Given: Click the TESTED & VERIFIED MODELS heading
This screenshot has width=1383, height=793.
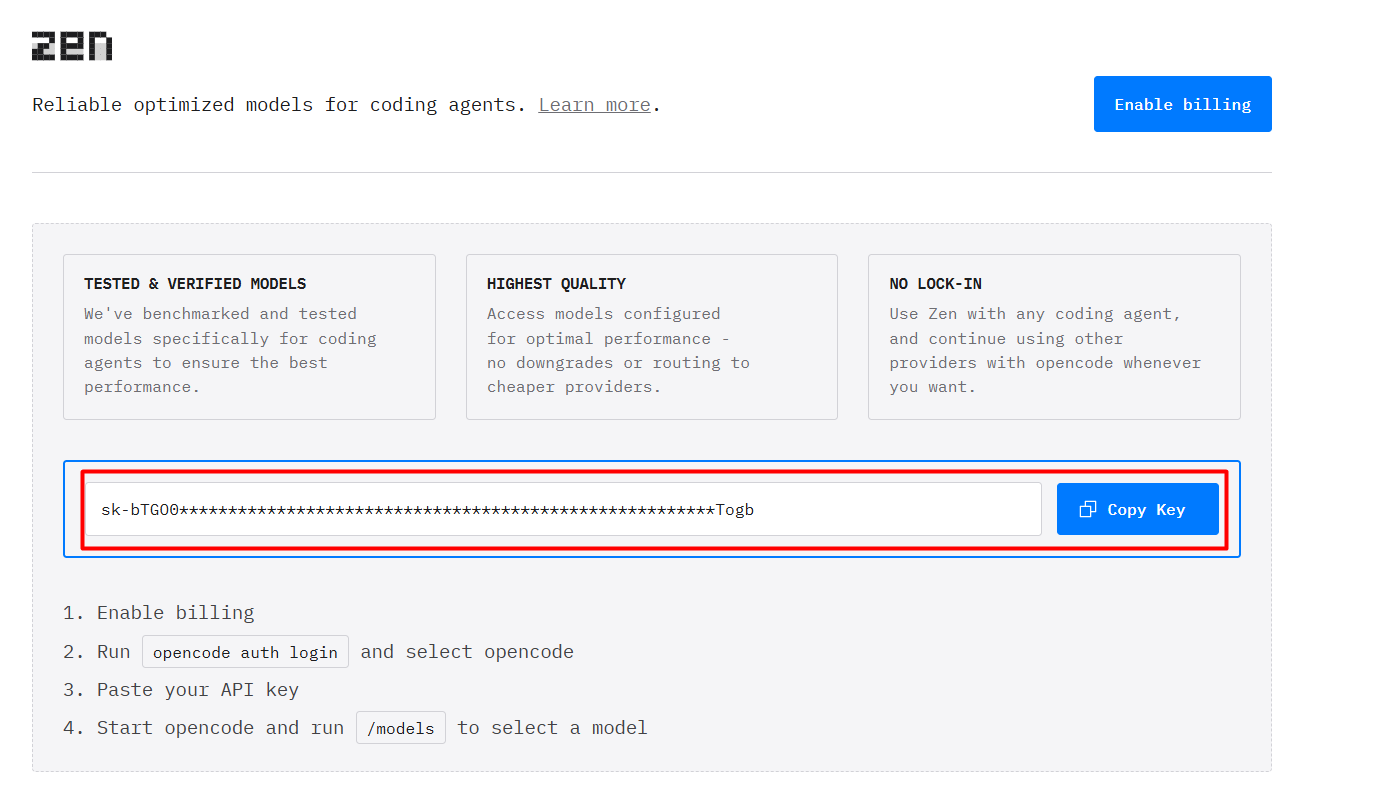Looking at the screenshot, I should coord(195,284).
